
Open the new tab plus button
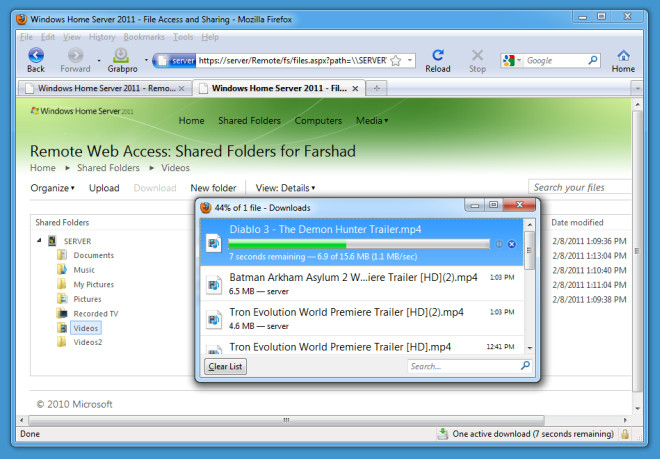[376, 88]
